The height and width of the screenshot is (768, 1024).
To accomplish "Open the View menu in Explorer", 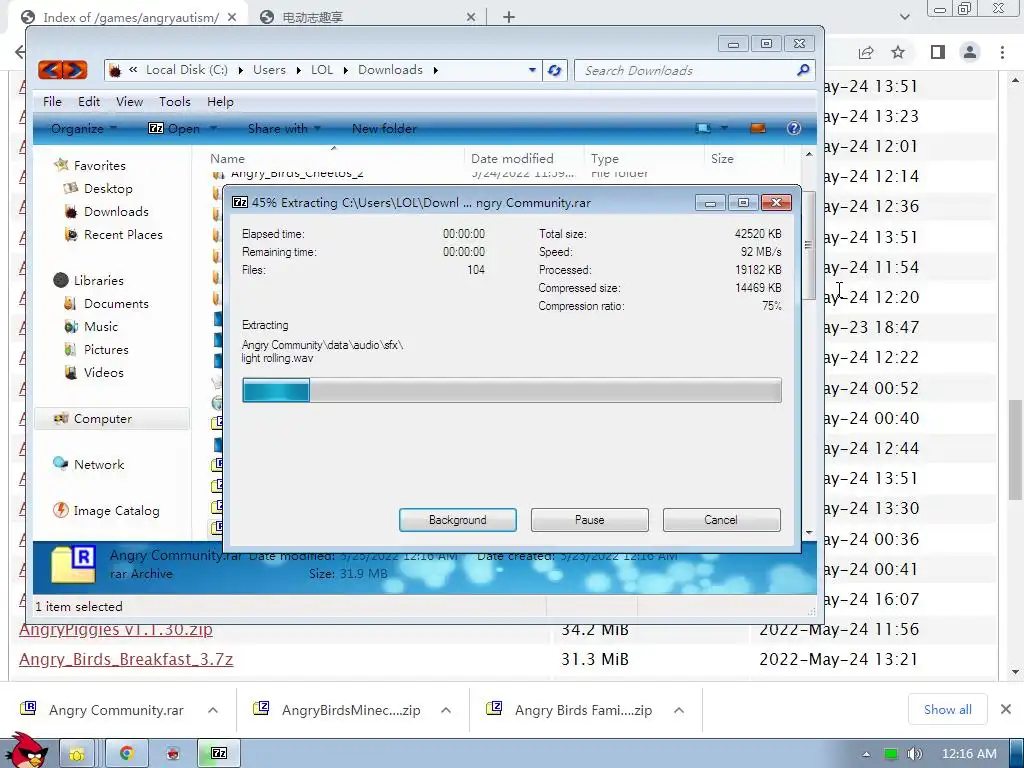I will (x=129, y=102).
